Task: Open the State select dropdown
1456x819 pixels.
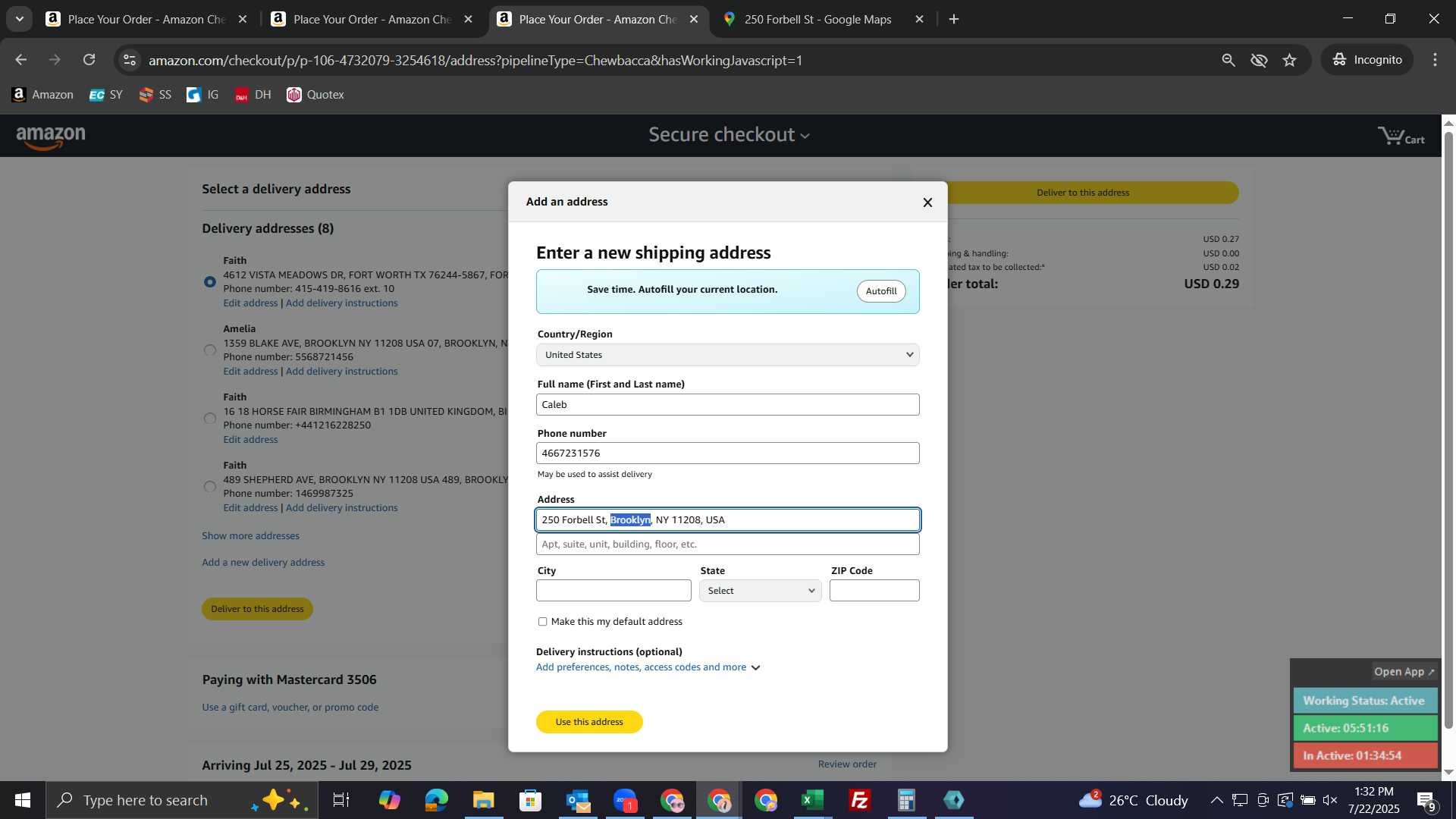Action: (760, 591)
